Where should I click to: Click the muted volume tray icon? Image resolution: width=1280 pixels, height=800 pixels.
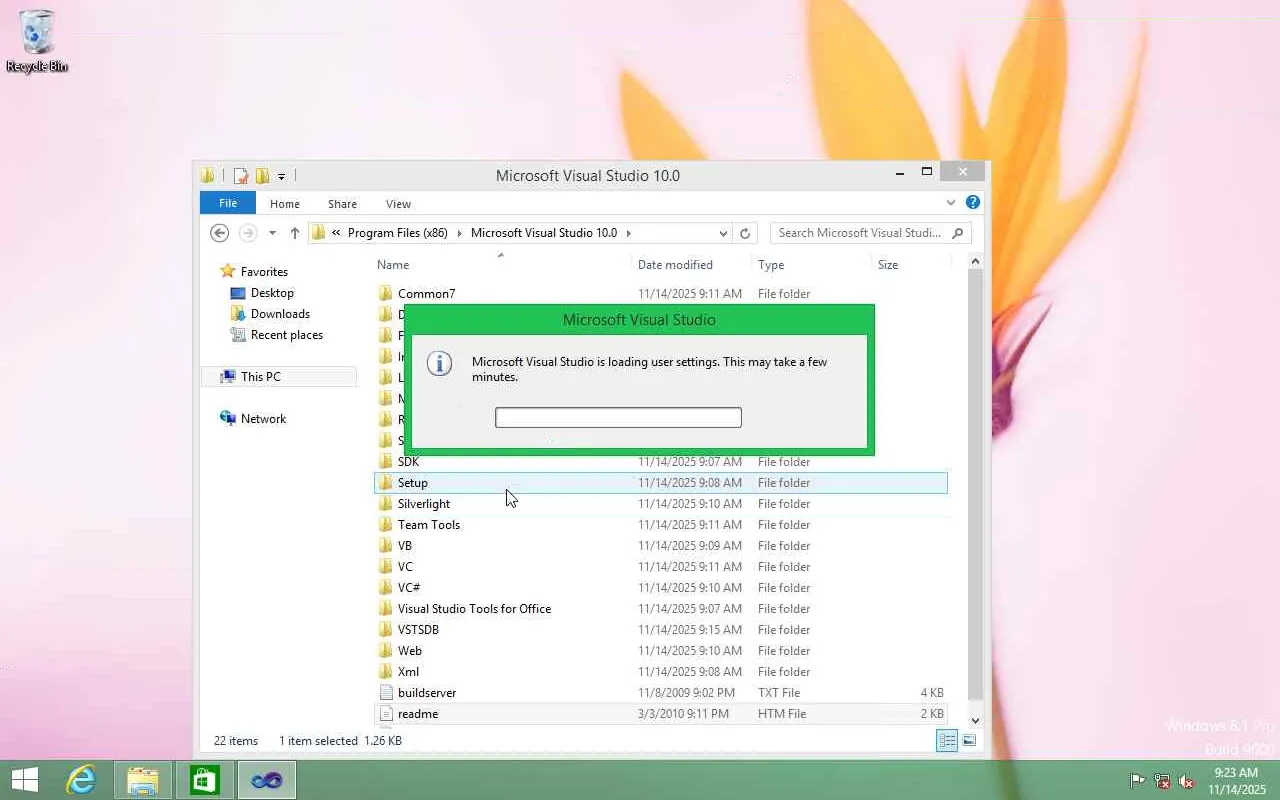(x=1186, y=781)
